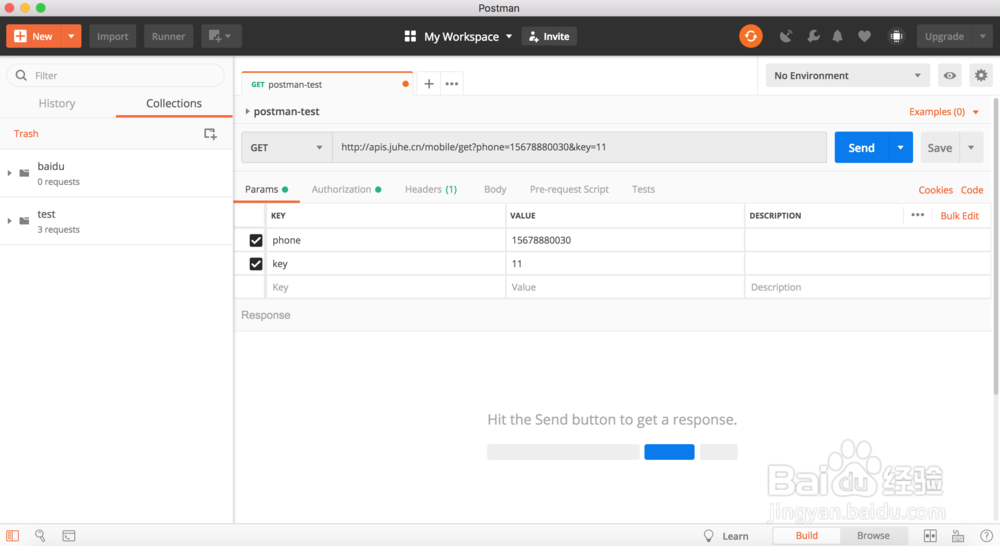This screenshot has width=1000, height=546.
Task: Click the Runner button
Action: click(168, 36)
